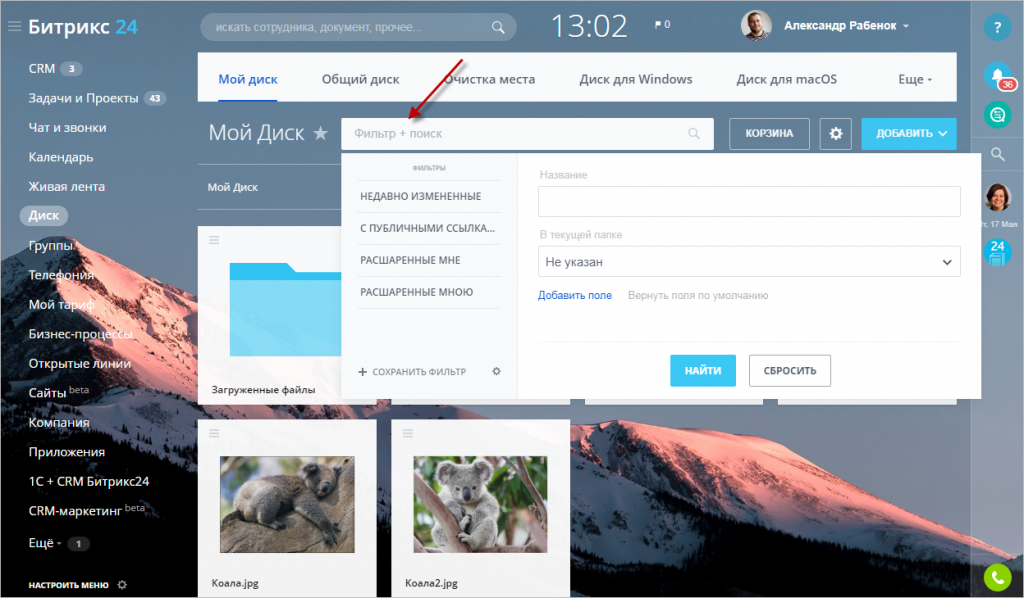Viewport: 1024px width, 598px height.
Task: Add My Disk to favorites star
Action: tap(320, 133)
